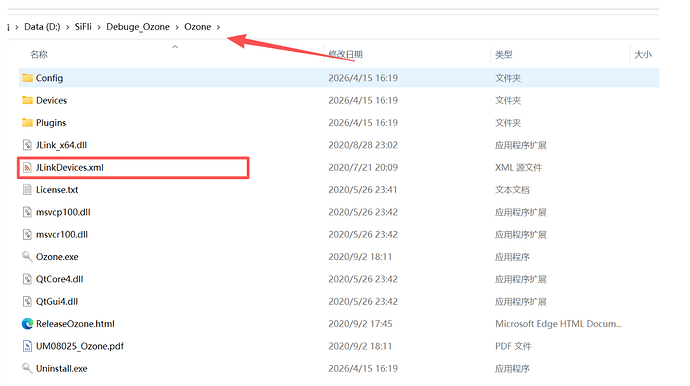Click the License.txt document icon

(27, 190)
